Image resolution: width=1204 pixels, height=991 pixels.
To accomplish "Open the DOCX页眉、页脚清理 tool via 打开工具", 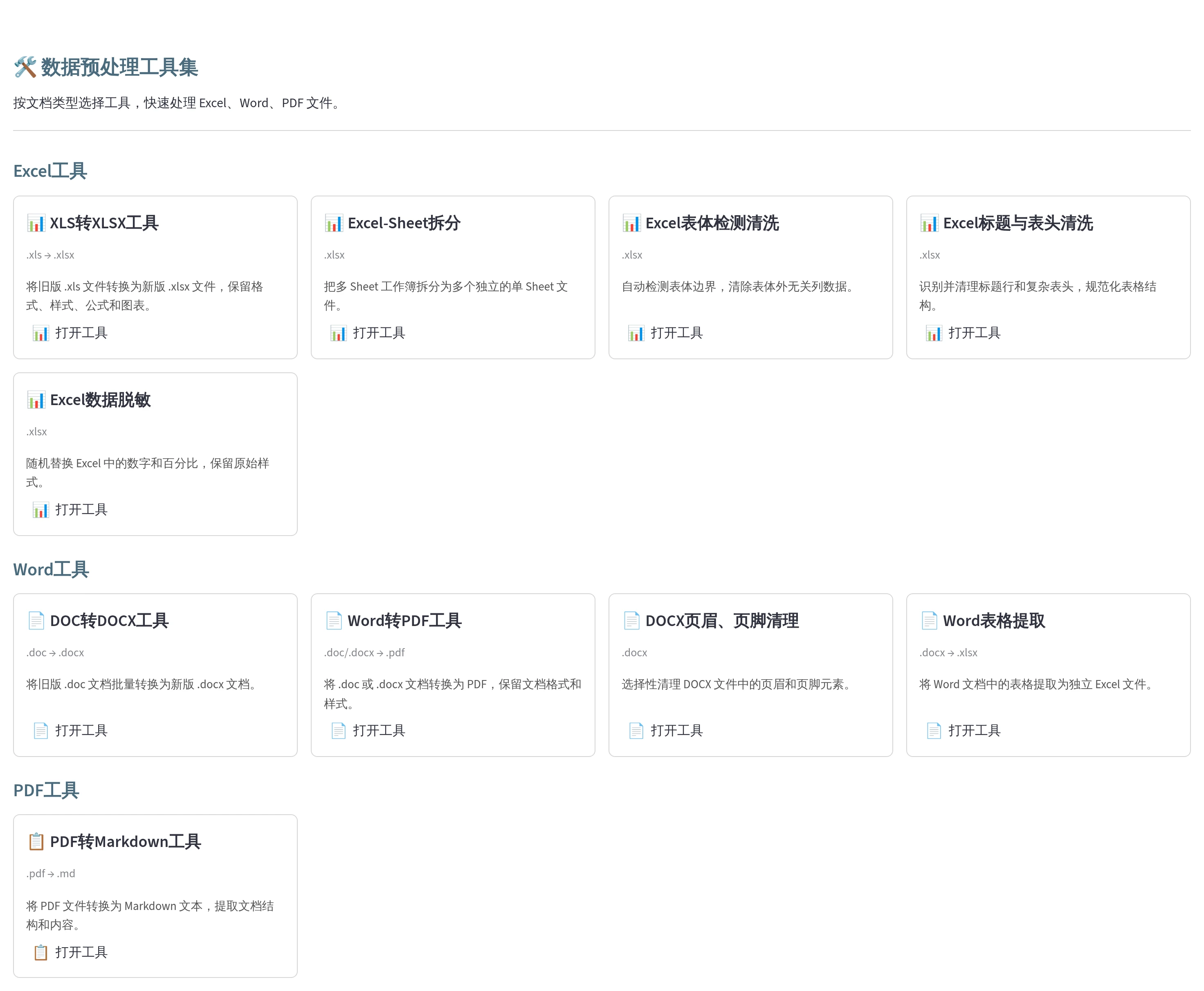I will [665, 731].
